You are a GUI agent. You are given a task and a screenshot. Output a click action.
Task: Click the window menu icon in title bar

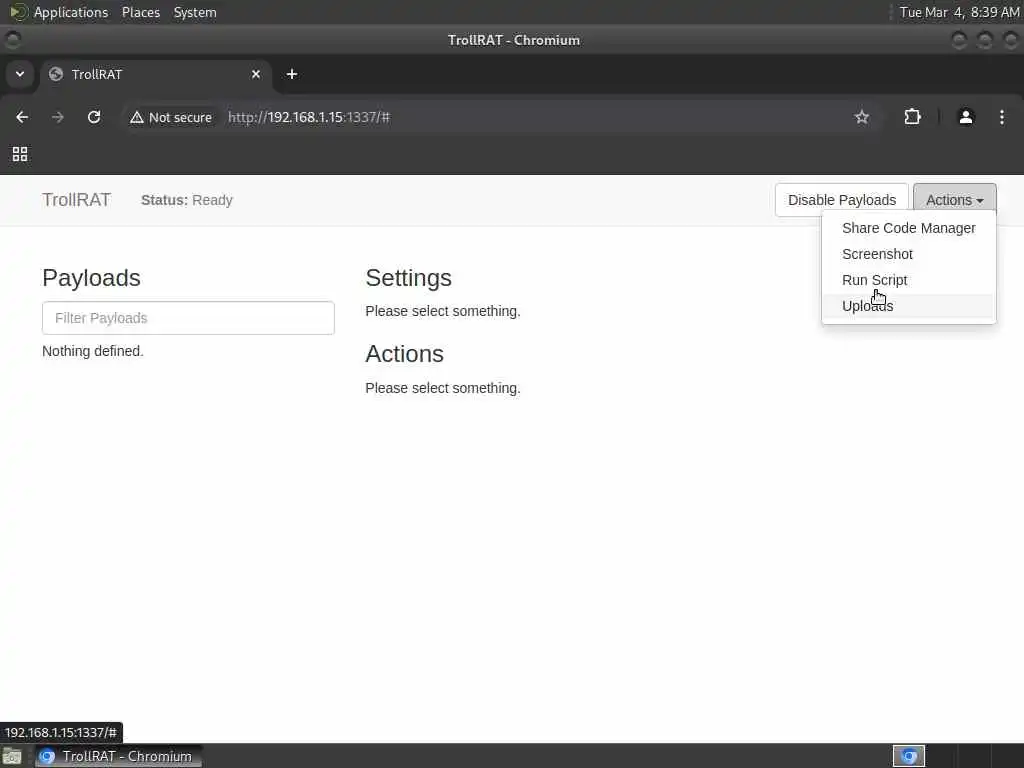12,40
